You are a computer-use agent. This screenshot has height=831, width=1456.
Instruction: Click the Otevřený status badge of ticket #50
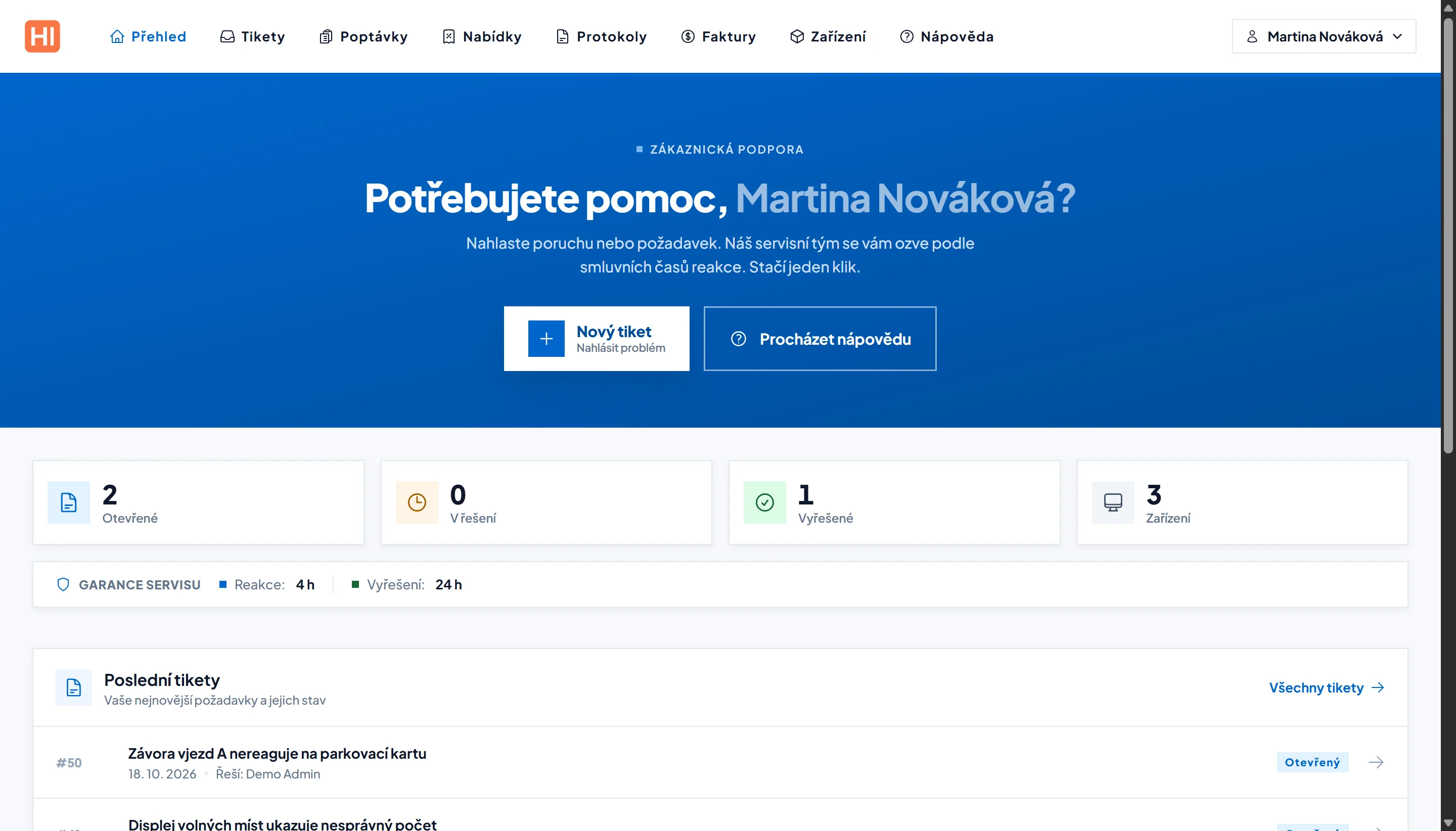pos(1312,763)
